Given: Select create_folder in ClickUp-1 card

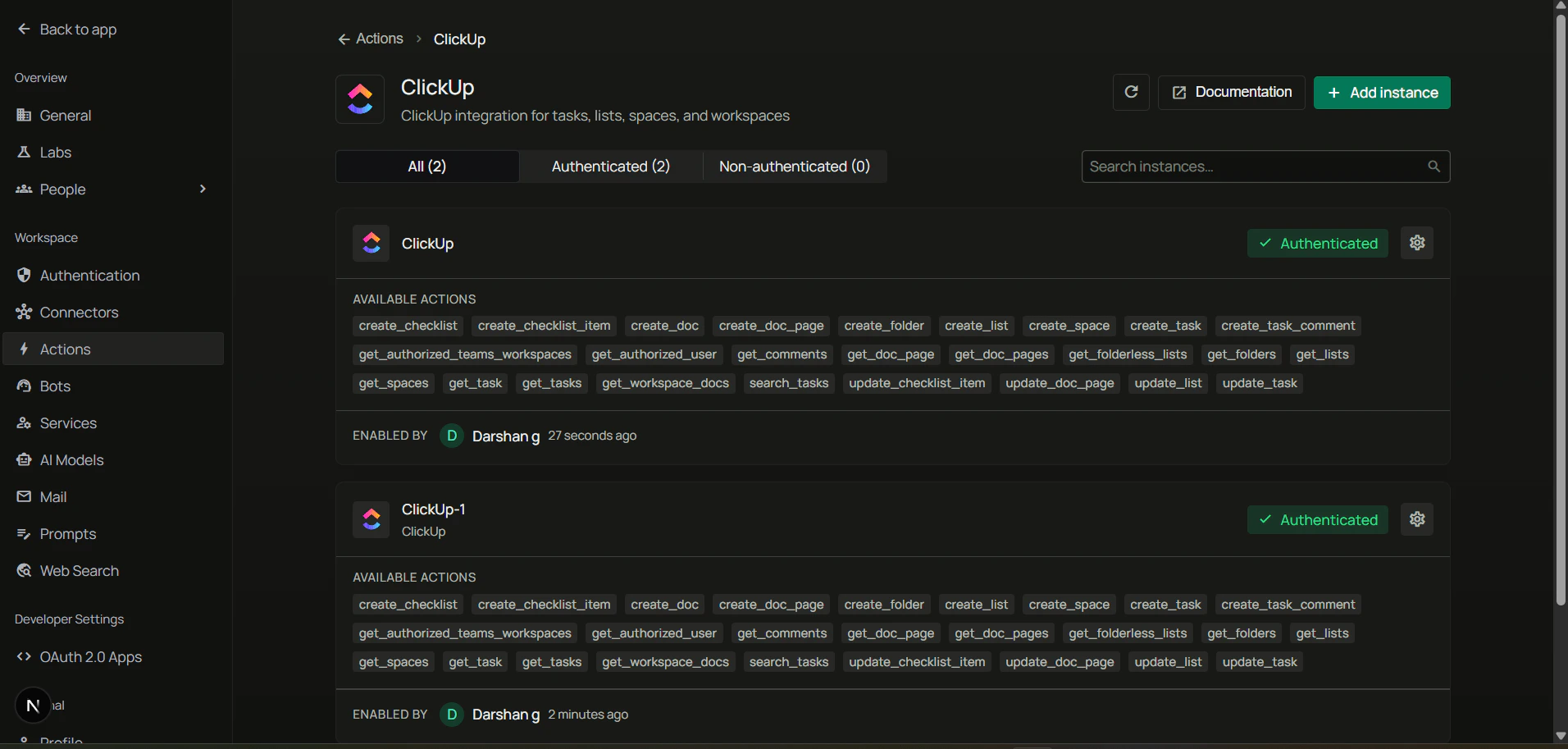Looking at the screenshot, I should pos(884,605).
